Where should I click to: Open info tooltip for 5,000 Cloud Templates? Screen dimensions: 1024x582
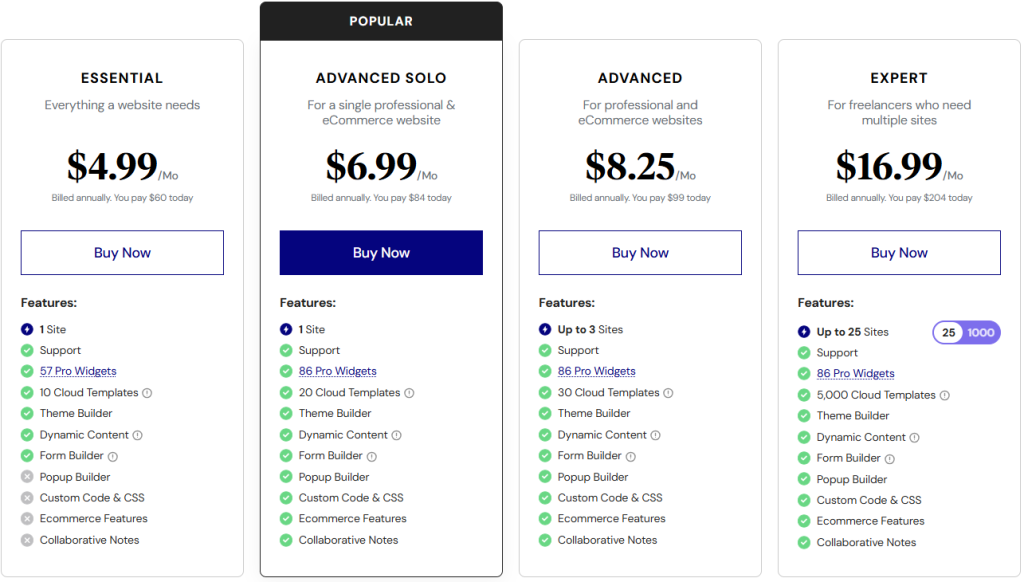[944, 395]
